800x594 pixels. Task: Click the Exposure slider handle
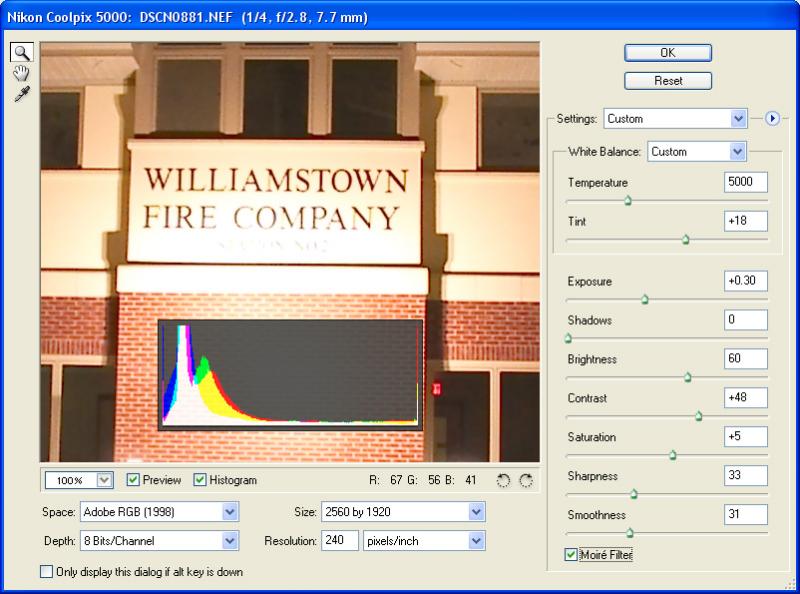[x=645, y=299]
